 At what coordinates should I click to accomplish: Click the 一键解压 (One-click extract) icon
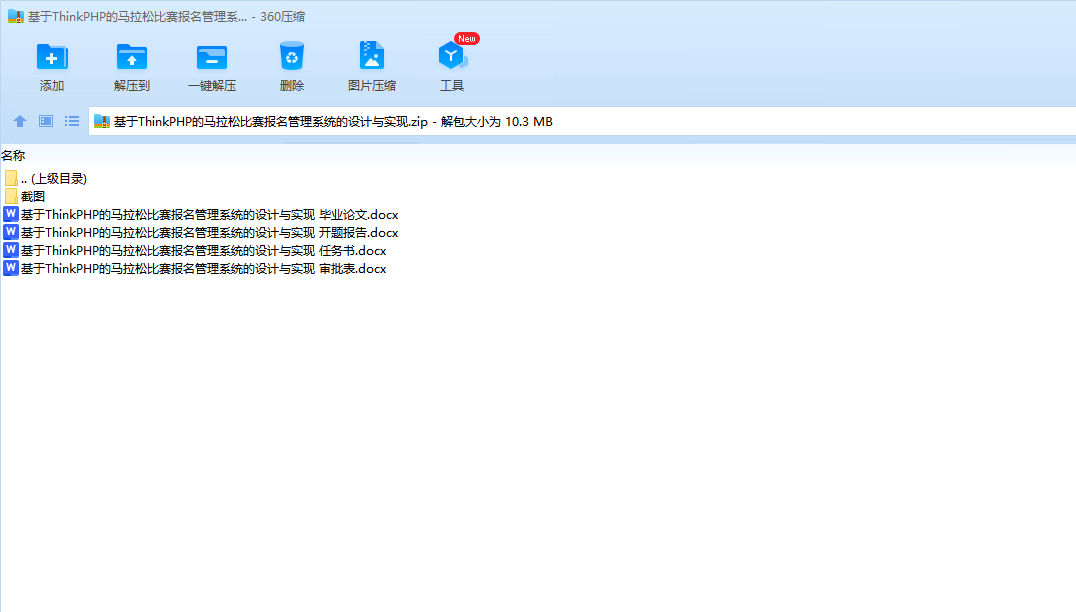211,57
